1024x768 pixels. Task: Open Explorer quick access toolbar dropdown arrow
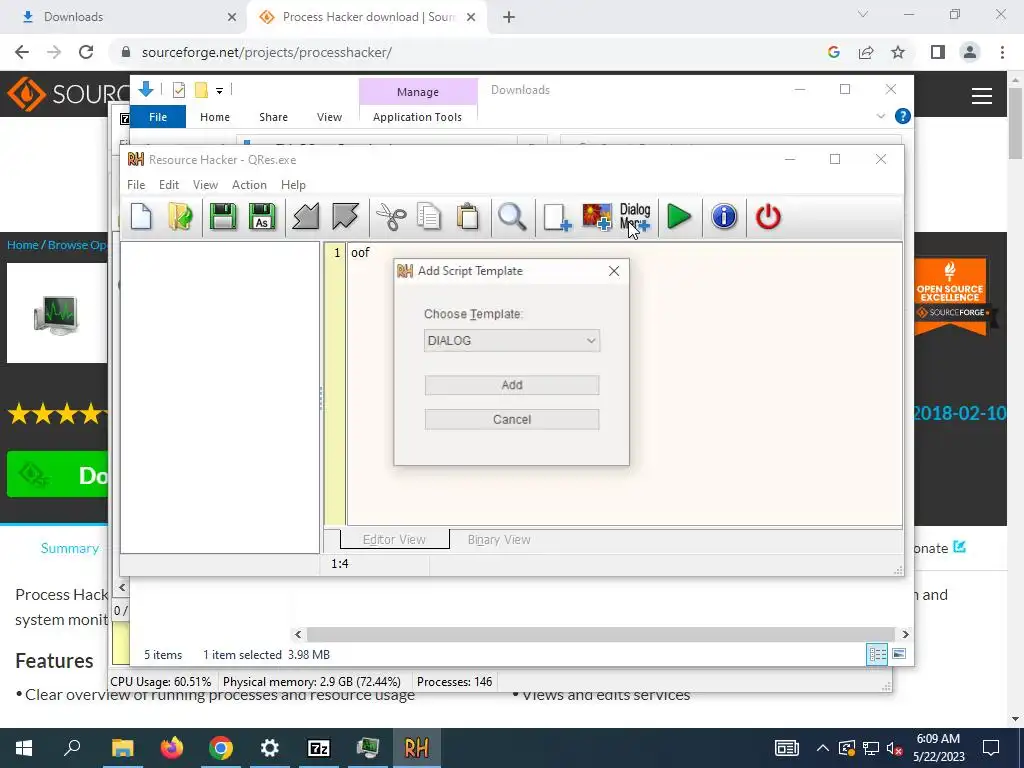(219, 91)
